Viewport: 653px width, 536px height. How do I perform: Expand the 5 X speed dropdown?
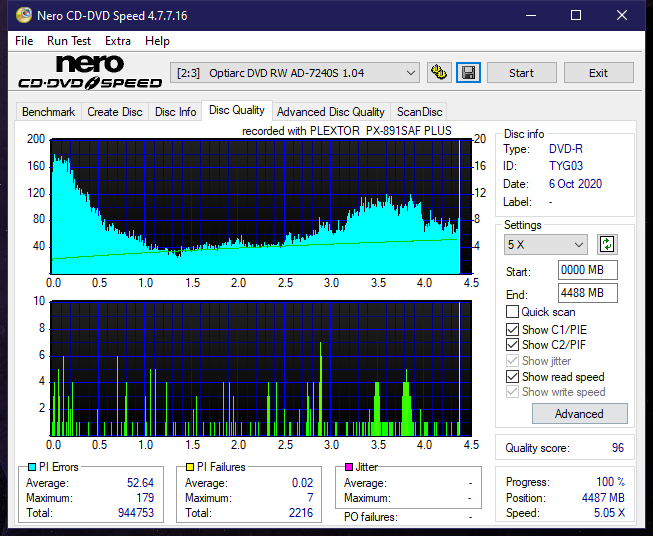point(546,244)
